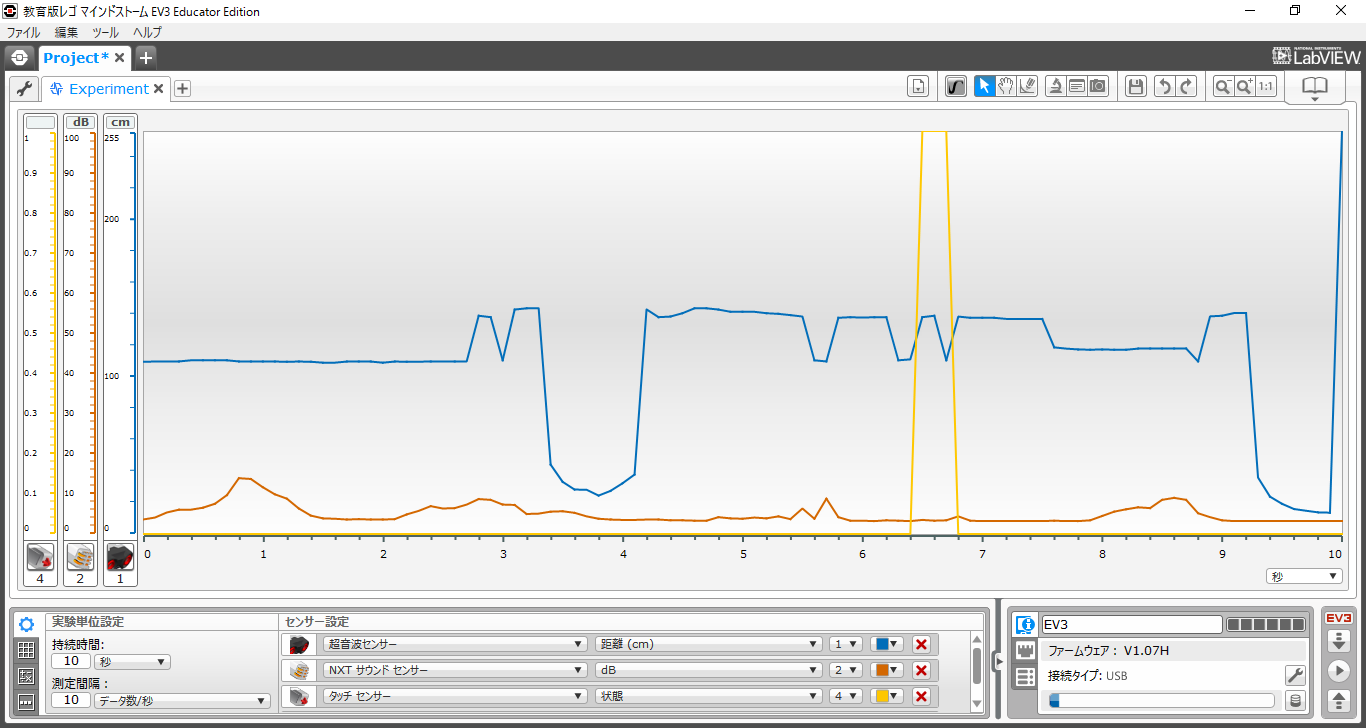Open the 超音波センサー sensor type dropdown
Screen dimensions: 1366x728
pos(454,644)
